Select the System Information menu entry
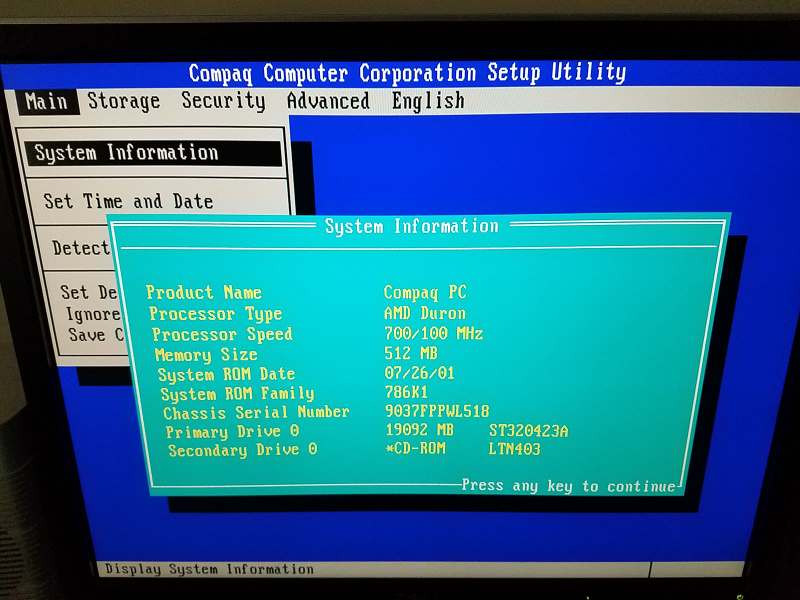The image size is (800, 600). click(x=153, y=153)
